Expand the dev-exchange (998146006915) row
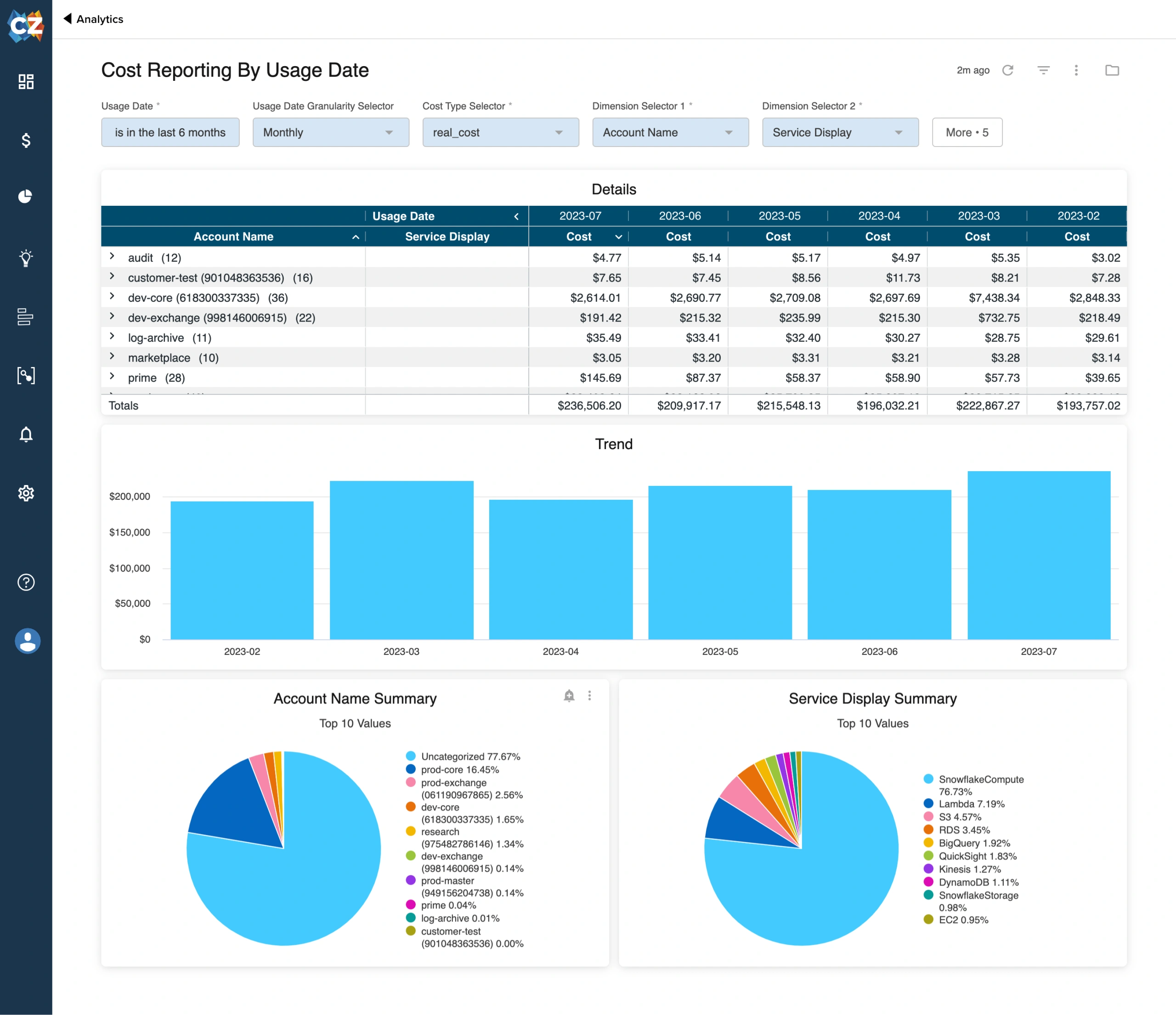The image size is (1176, 1015). point(112,316)
